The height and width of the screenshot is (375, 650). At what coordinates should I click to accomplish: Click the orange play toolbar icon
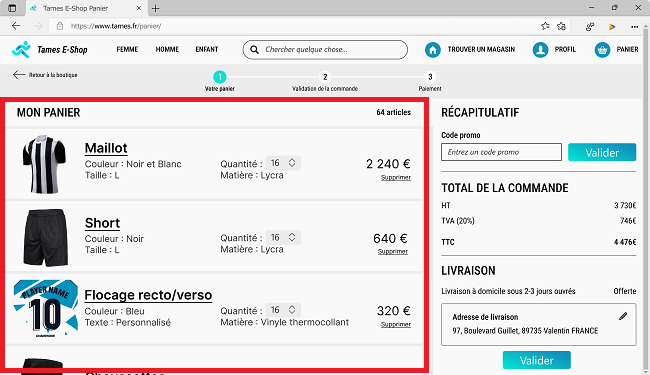tap(612, 27)
